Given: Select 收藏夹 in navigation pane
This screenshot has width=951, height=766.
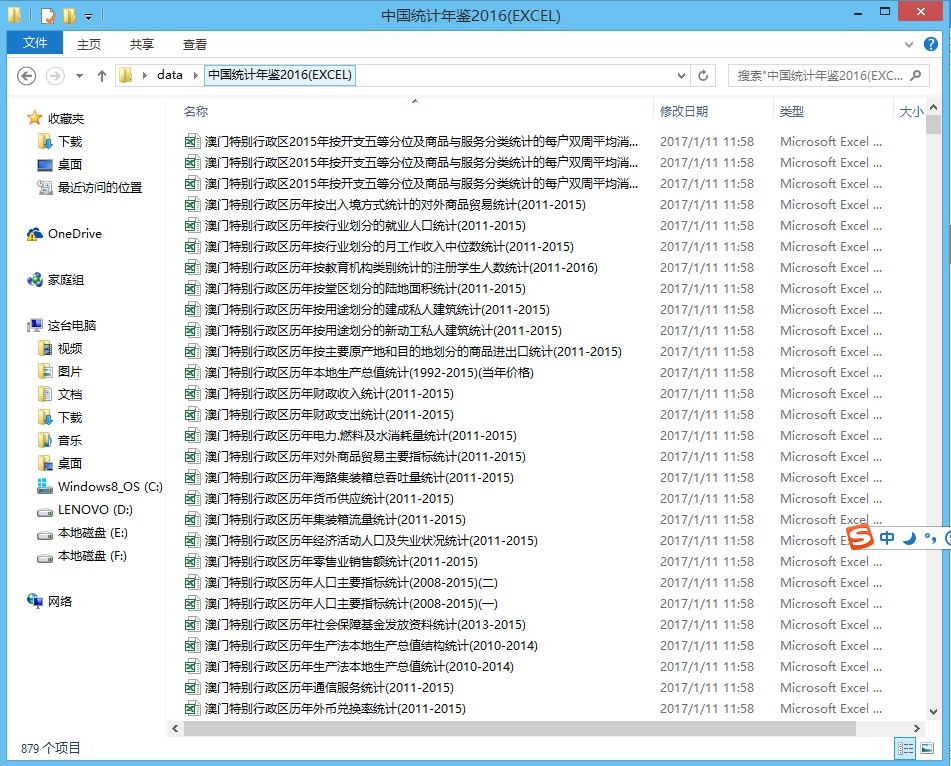Looking at the screenshot, I should click(66, 118).
